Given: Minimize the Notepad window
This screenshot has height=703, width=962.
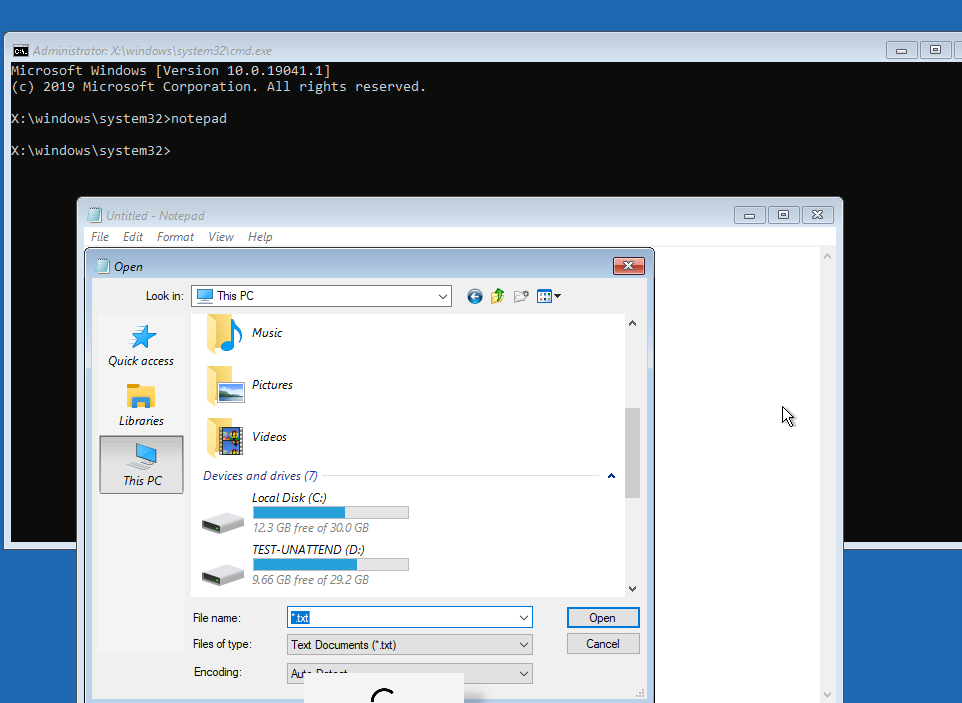Looking at the screenshot, I should pos(750,215).
